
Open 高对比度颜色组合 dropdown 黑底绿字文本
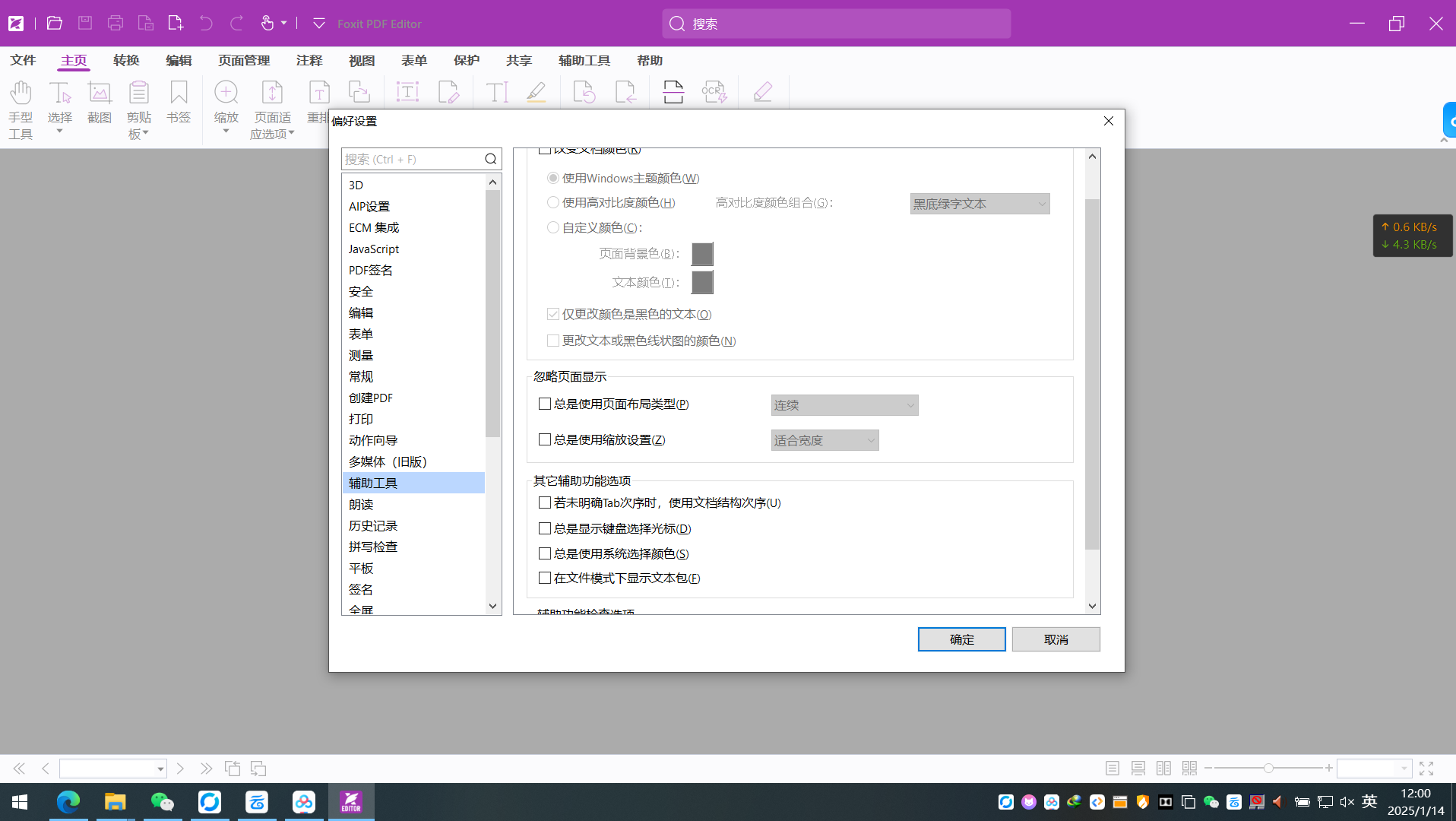980,204
